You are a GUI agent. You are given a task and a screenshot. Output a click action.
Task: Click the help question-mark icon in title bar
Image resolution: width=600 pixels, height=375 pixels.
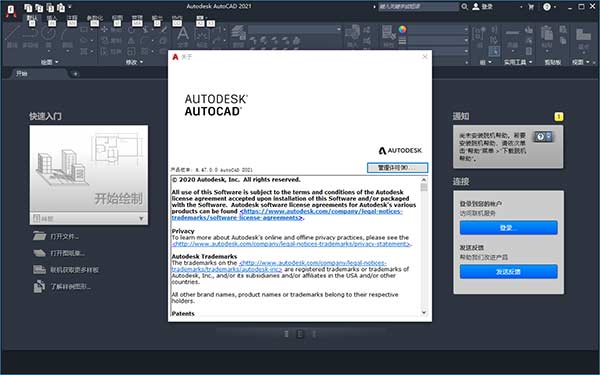pyautogui.click(x=547, y=7)
